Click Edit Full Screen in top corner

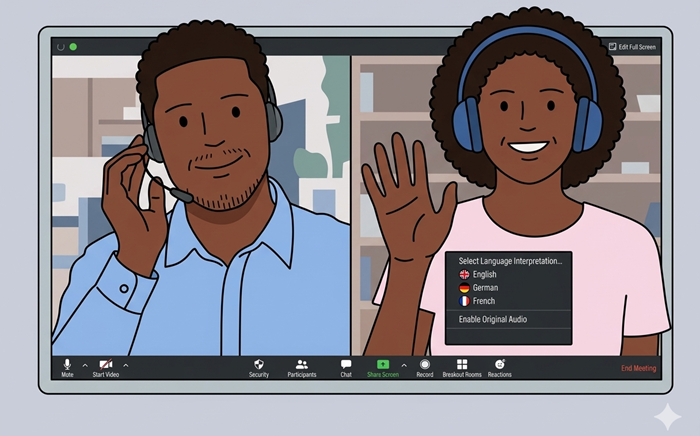633,47
